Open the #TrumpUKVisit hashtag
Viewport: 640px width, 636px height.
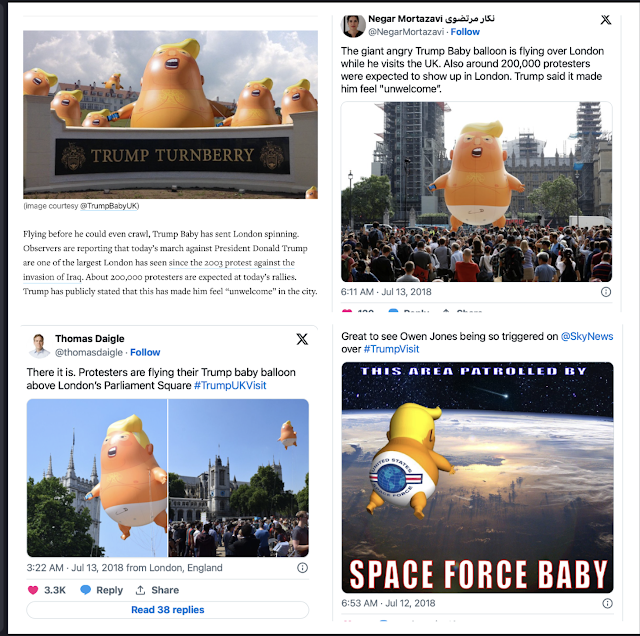230,385
